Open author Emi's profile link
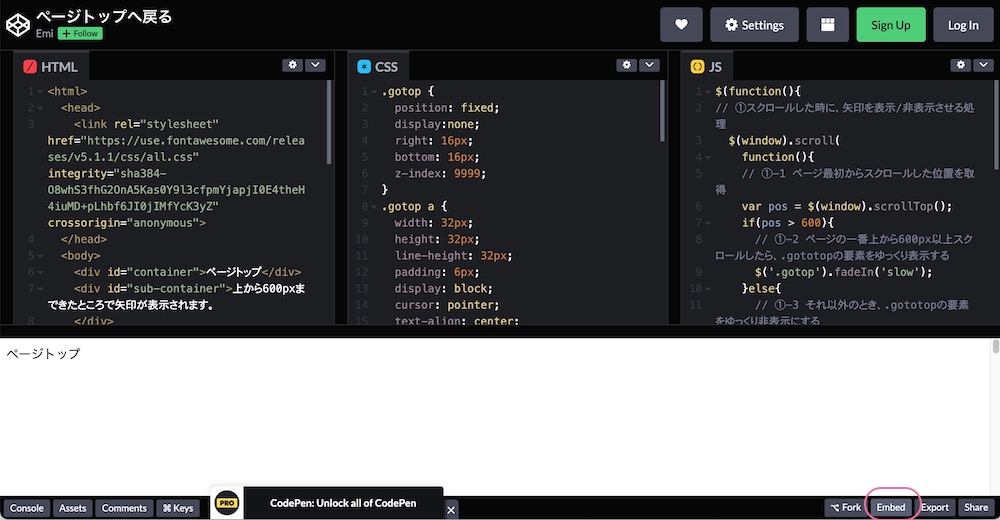 click(44, 33)
